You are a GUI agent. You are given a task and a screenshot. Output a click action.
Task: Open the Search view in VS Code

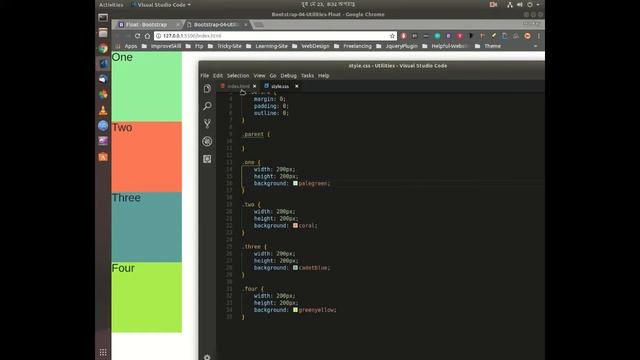[x=207, y=106]
